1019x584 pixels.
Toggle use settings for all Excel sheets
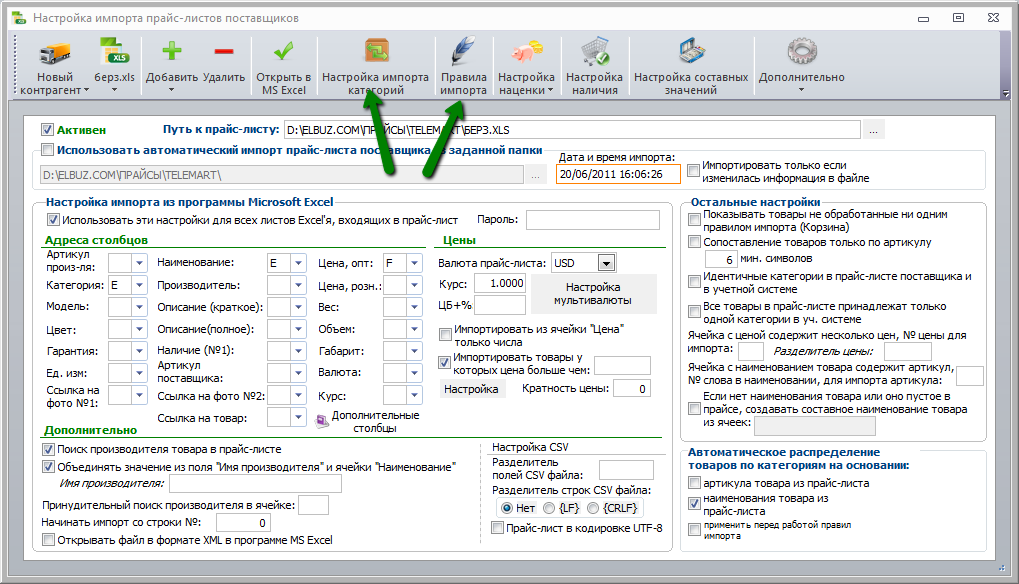point(53,220)
